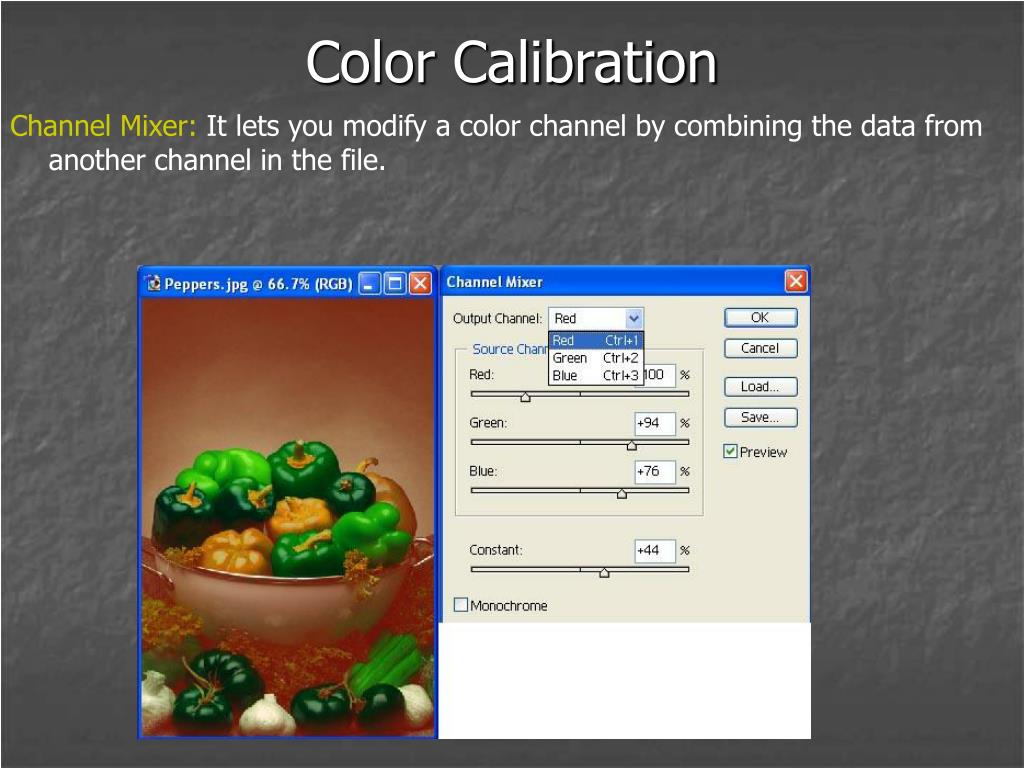The image size is (1024, 768).
Task: Click the OK button in Channel Mixer
Action: click(x=760, y=317)
